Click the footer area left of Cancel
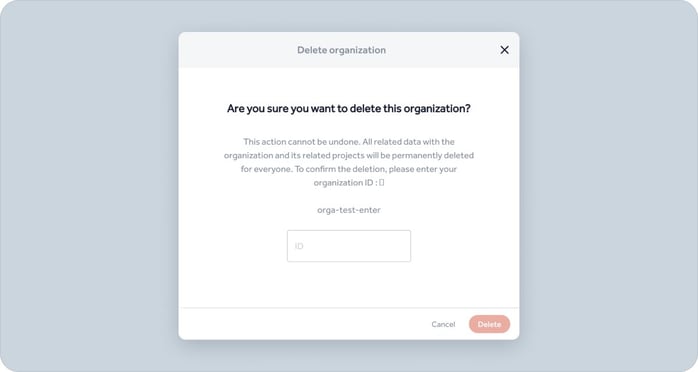 303,324
